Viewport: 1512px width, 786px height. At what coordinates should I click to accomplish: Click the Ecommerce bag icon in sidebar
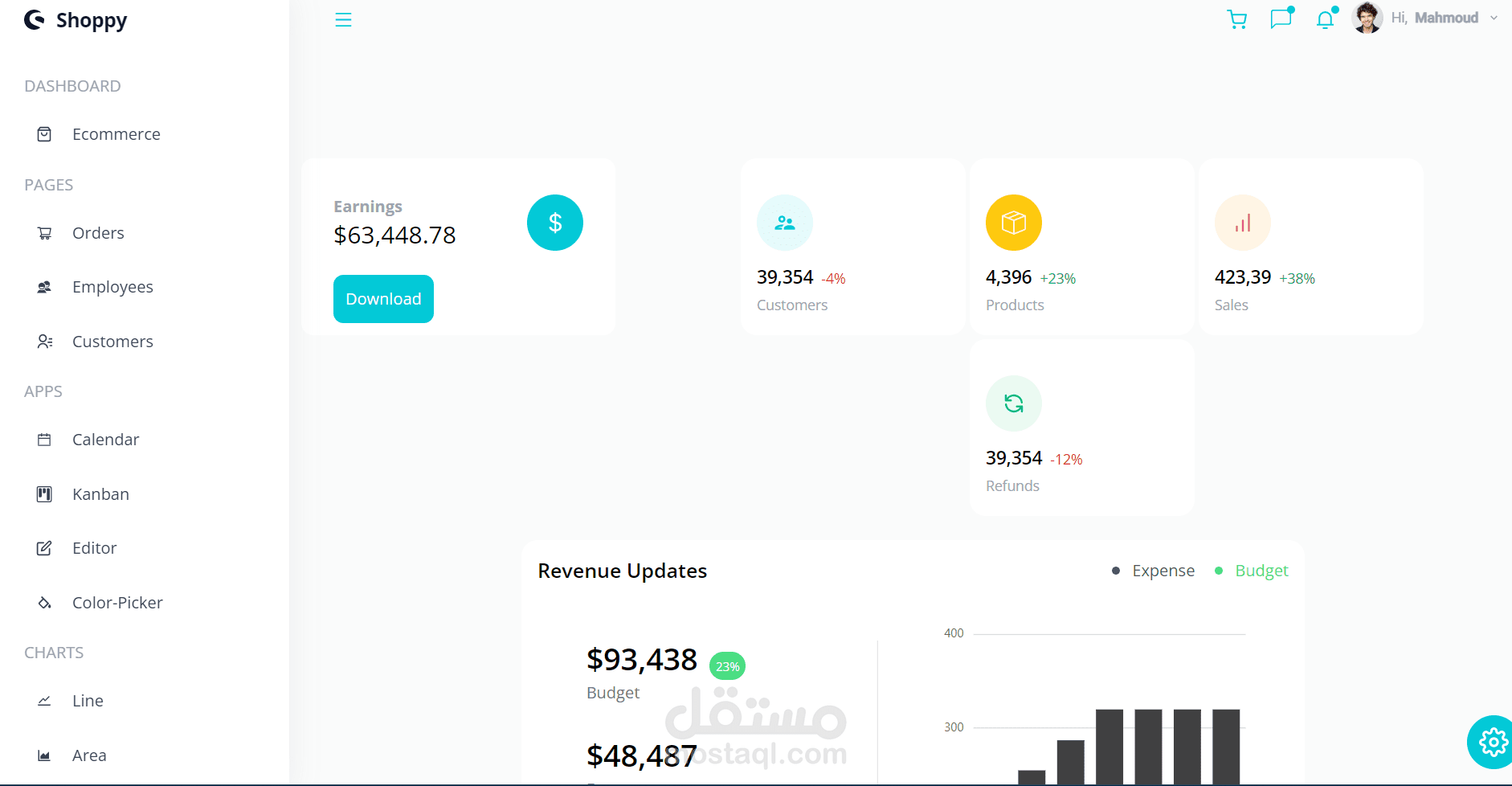pos(44,134)
